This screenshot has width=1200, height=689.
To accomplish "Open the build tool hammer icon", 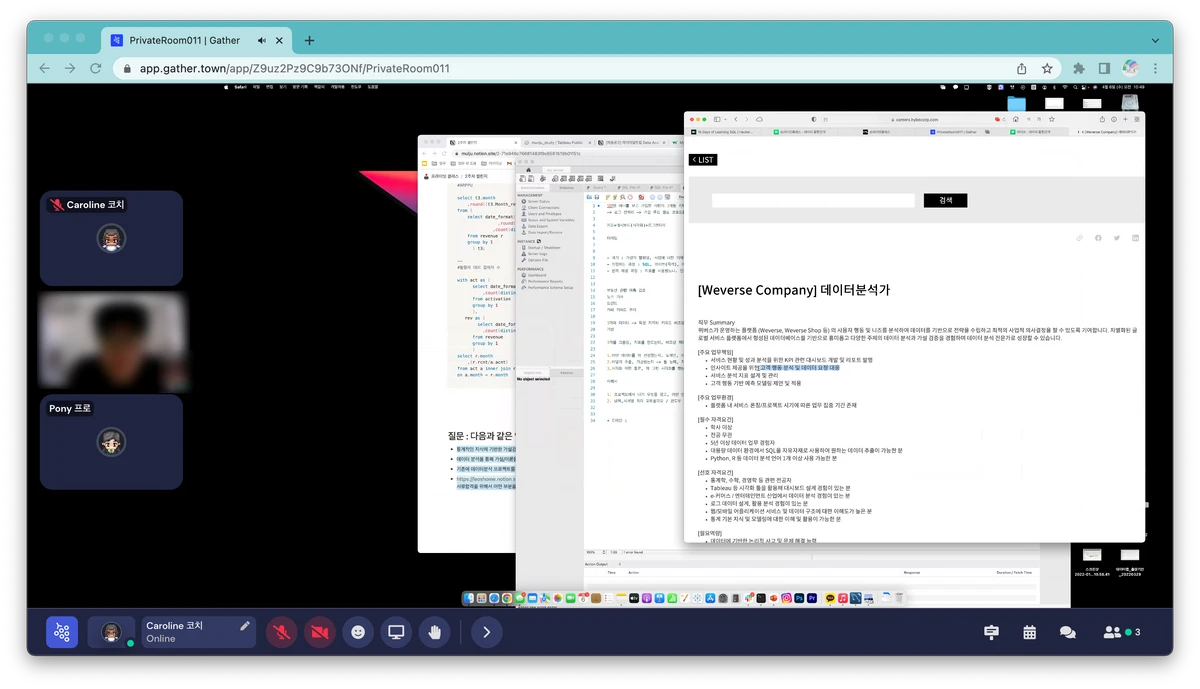I will point(991,632).
